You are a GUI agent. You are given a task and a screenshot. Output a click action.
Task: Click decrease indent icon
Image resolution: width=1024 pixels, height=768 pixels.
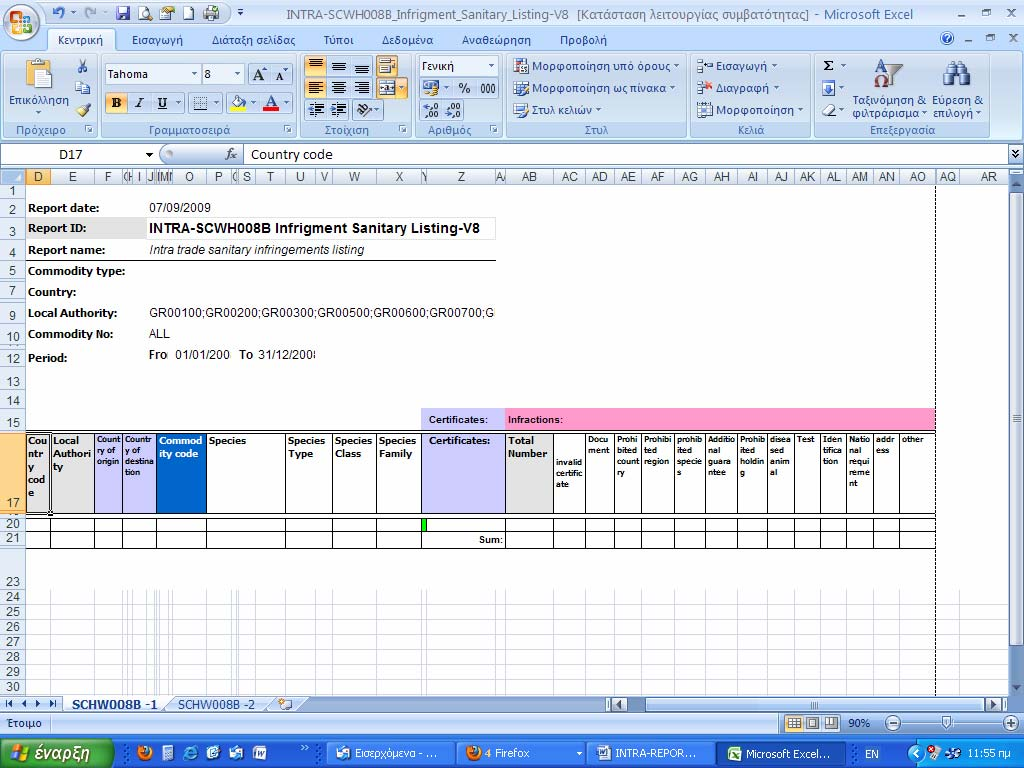click(x=315, y=110)
